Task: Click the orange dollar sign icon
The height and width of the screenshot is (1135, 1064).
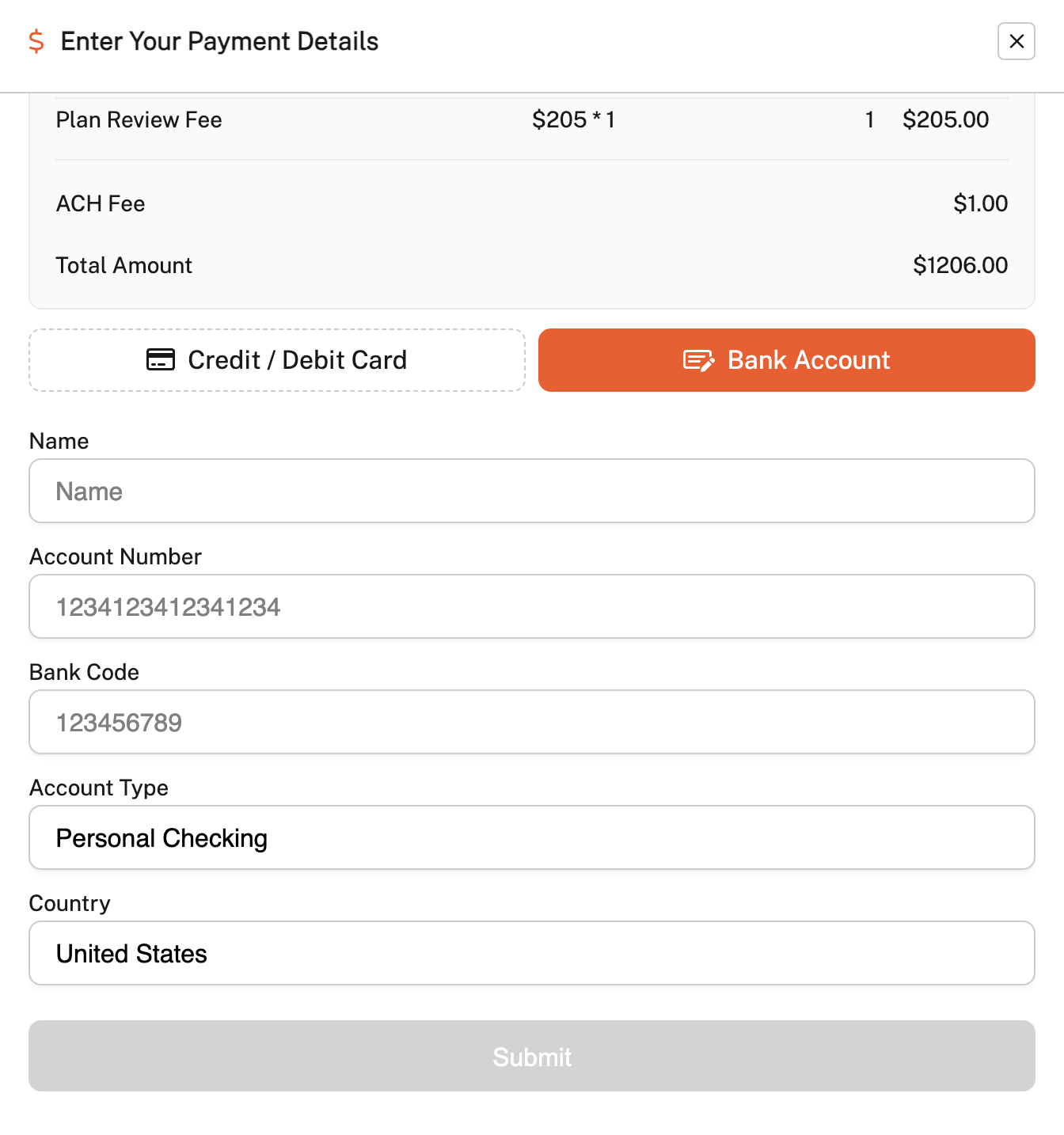Action: [36, 41]
